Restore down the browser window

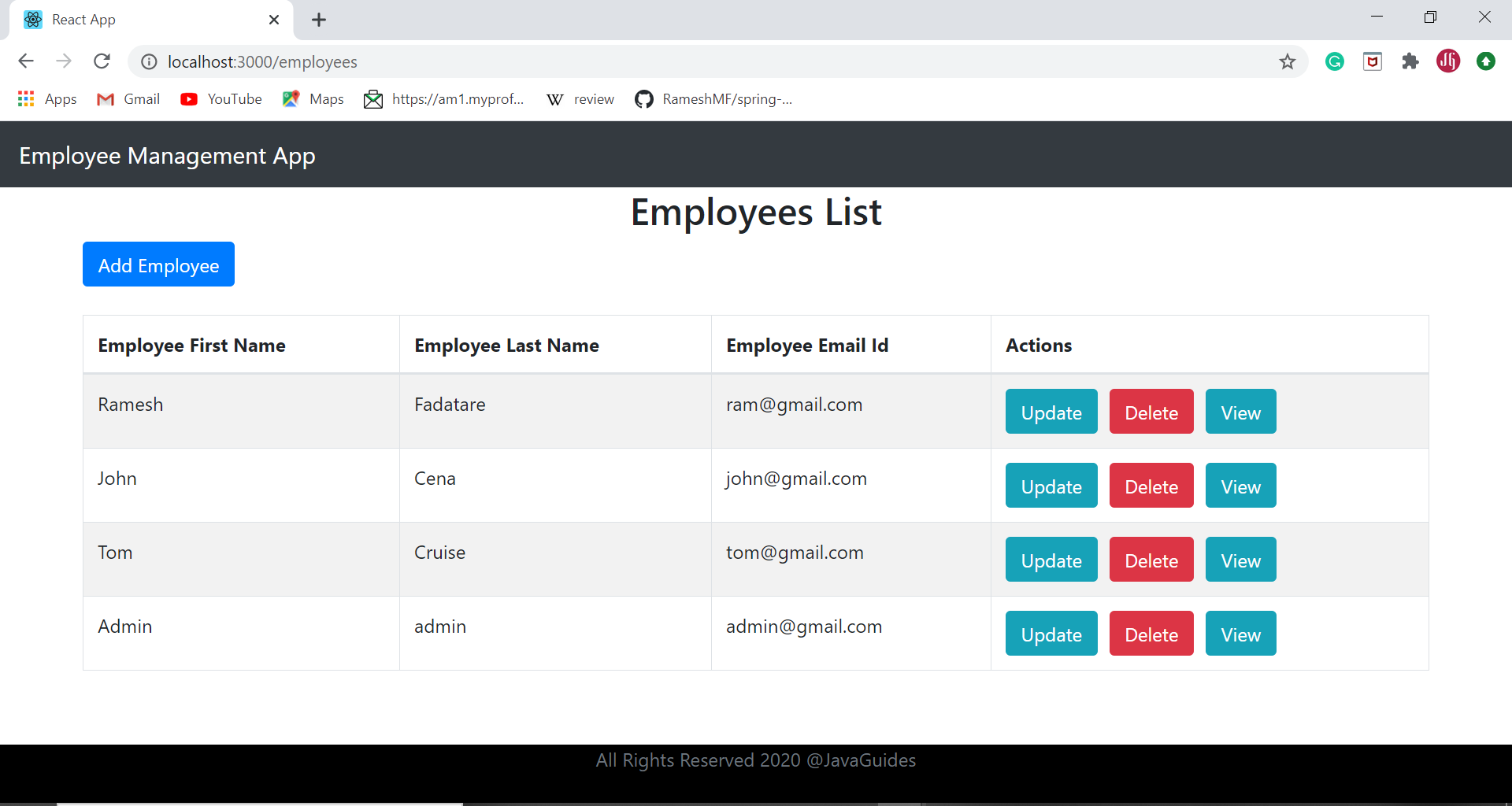tap(1431, 17)
